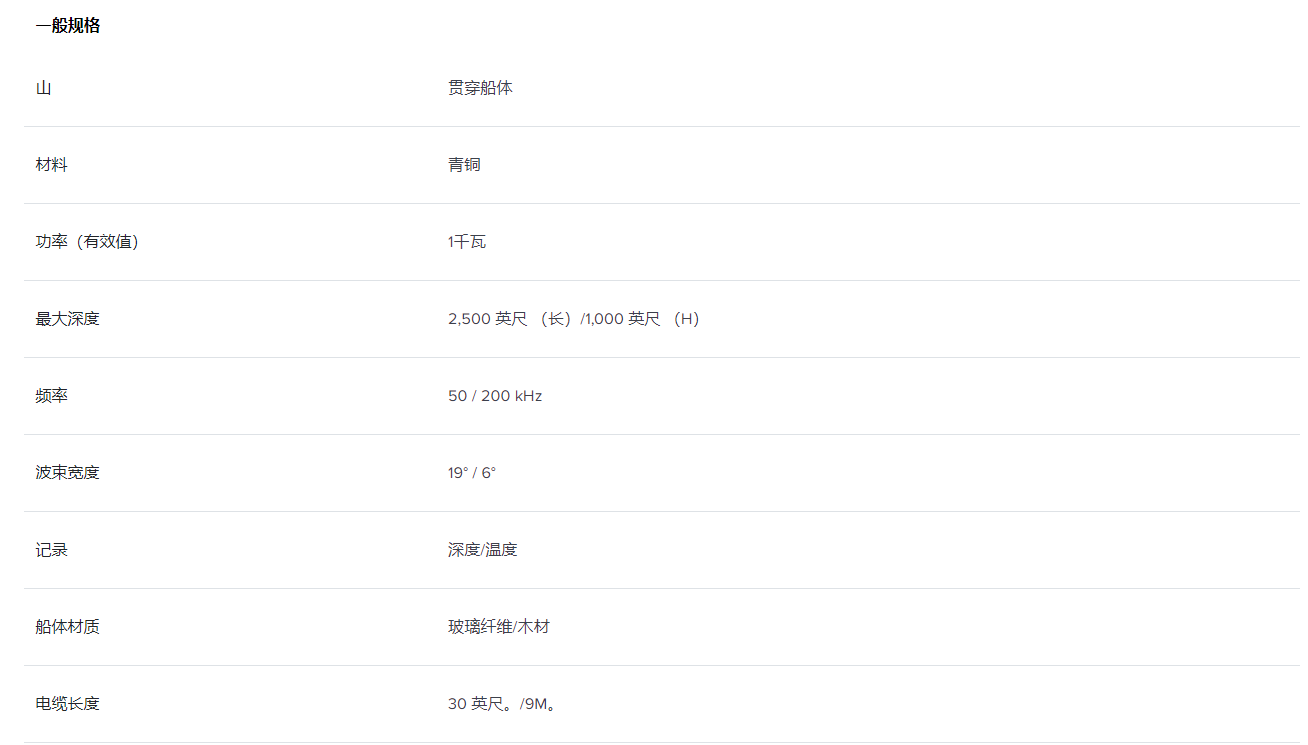
Task: Click the 山 row label
Action: click(x=43, y=88)
